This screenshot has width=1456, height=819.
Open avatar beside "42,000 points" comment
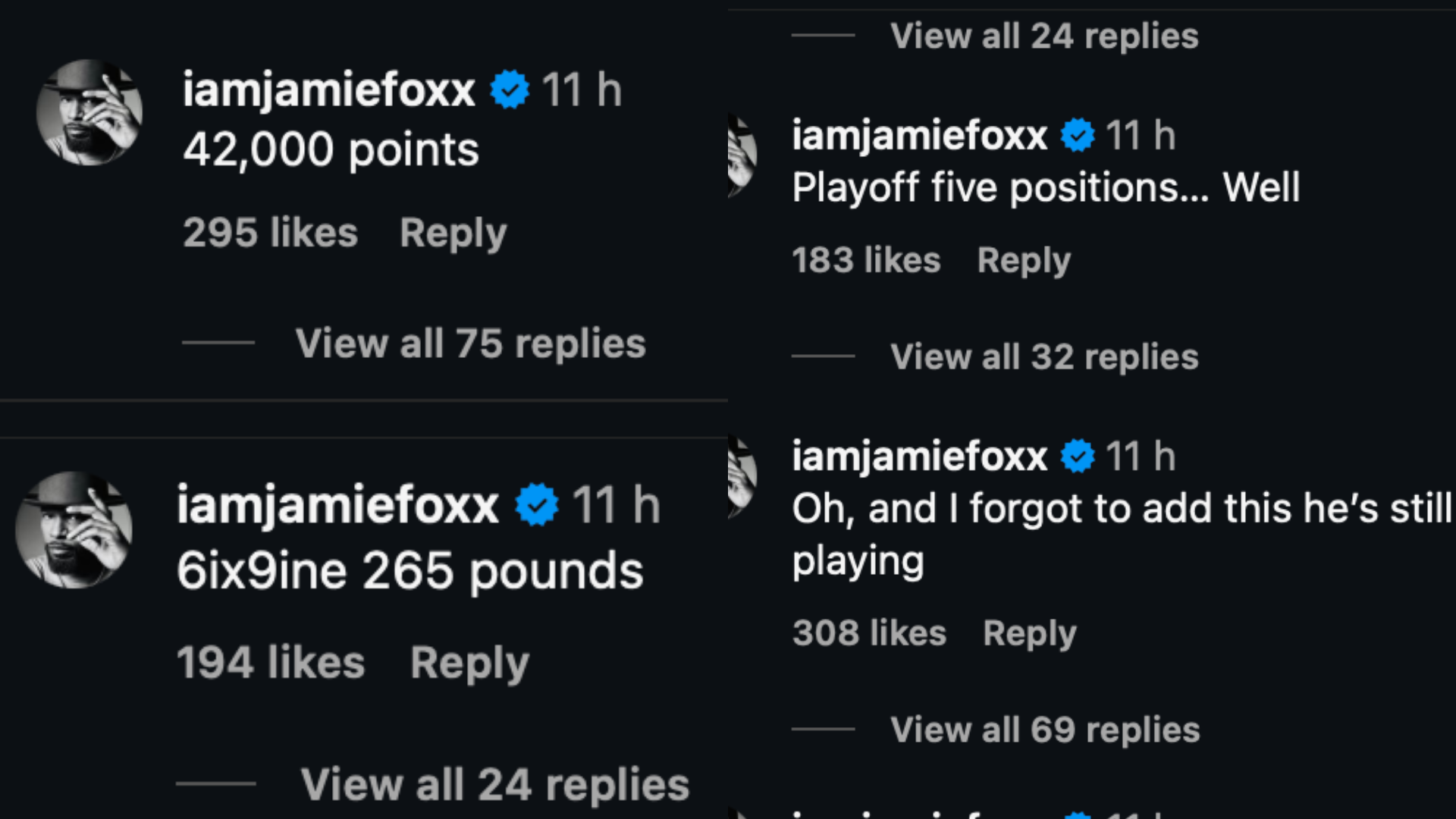89,112
